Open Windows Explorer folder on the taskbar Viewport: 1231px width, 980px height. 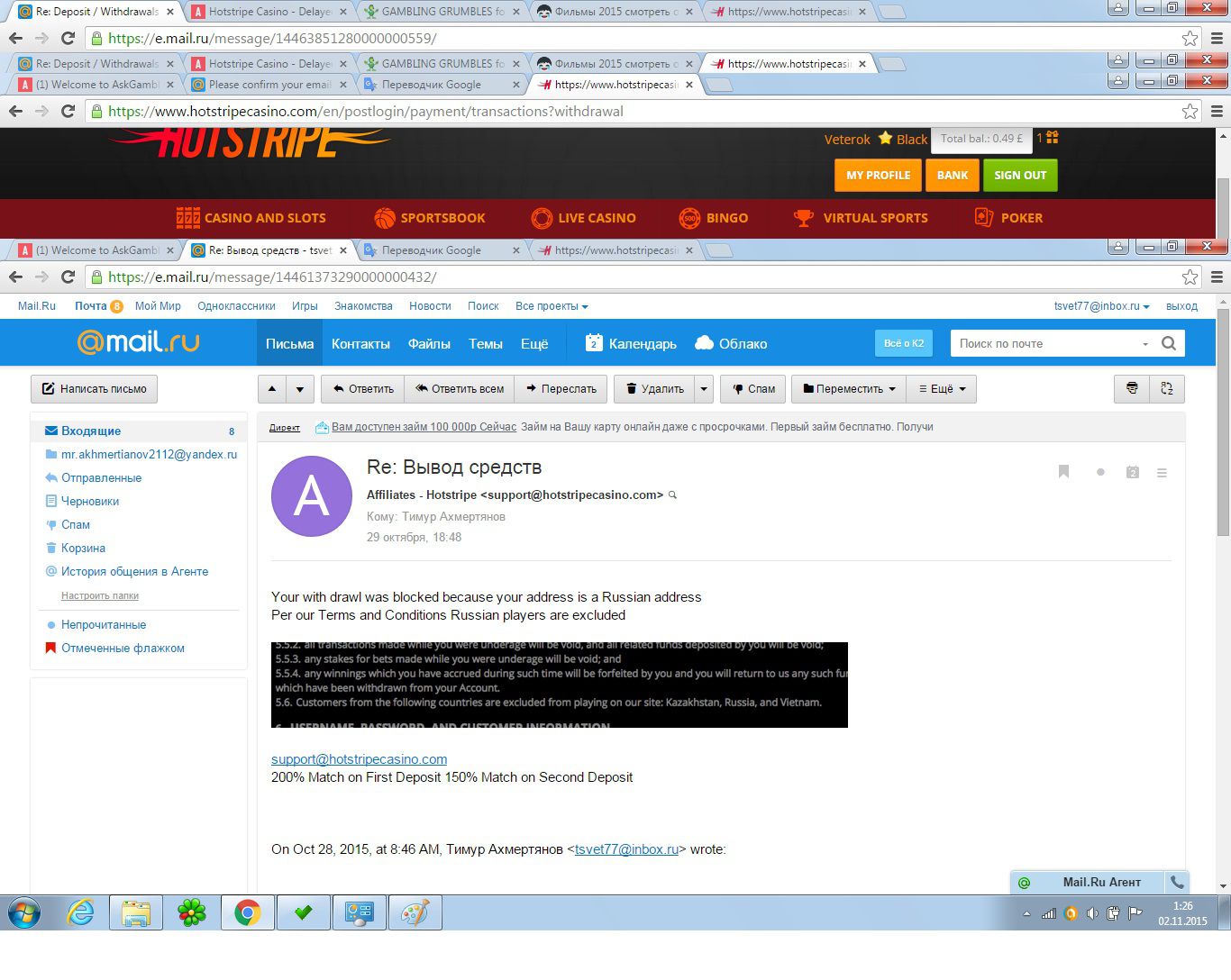point(136,912)
